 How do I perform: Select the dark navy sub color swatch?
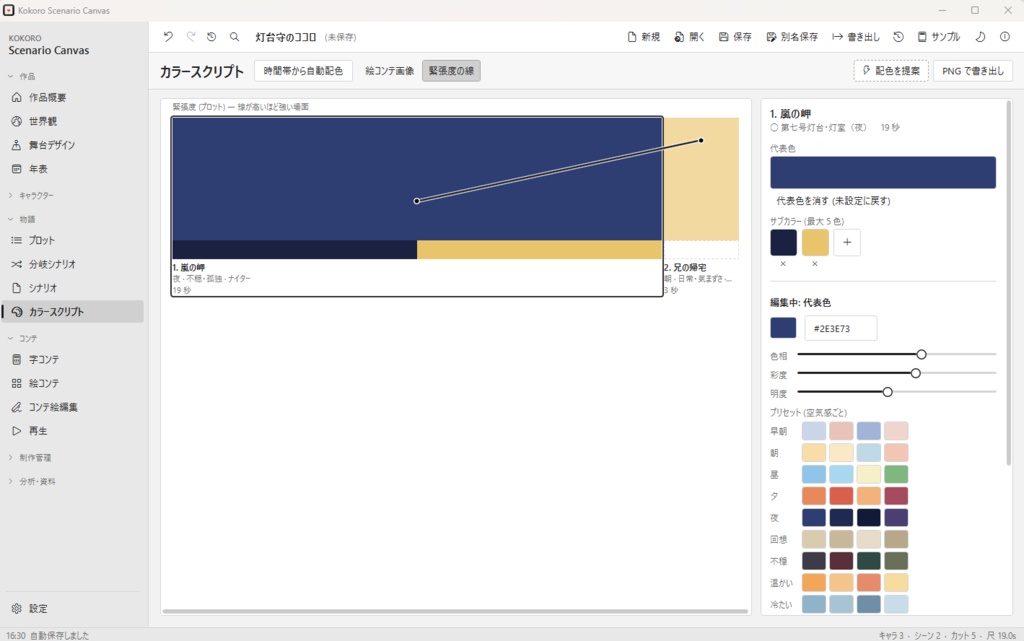(783, 242)
